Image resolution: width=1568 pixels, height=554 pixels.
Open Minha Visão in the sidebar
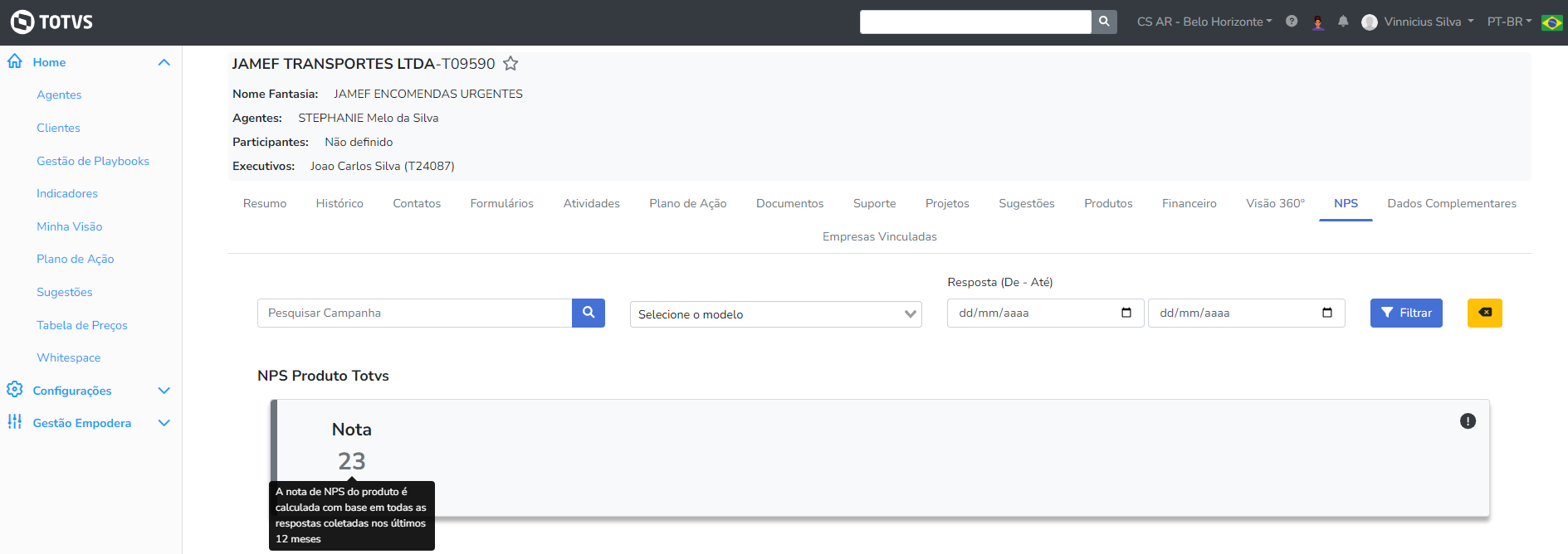coord(70,226)
